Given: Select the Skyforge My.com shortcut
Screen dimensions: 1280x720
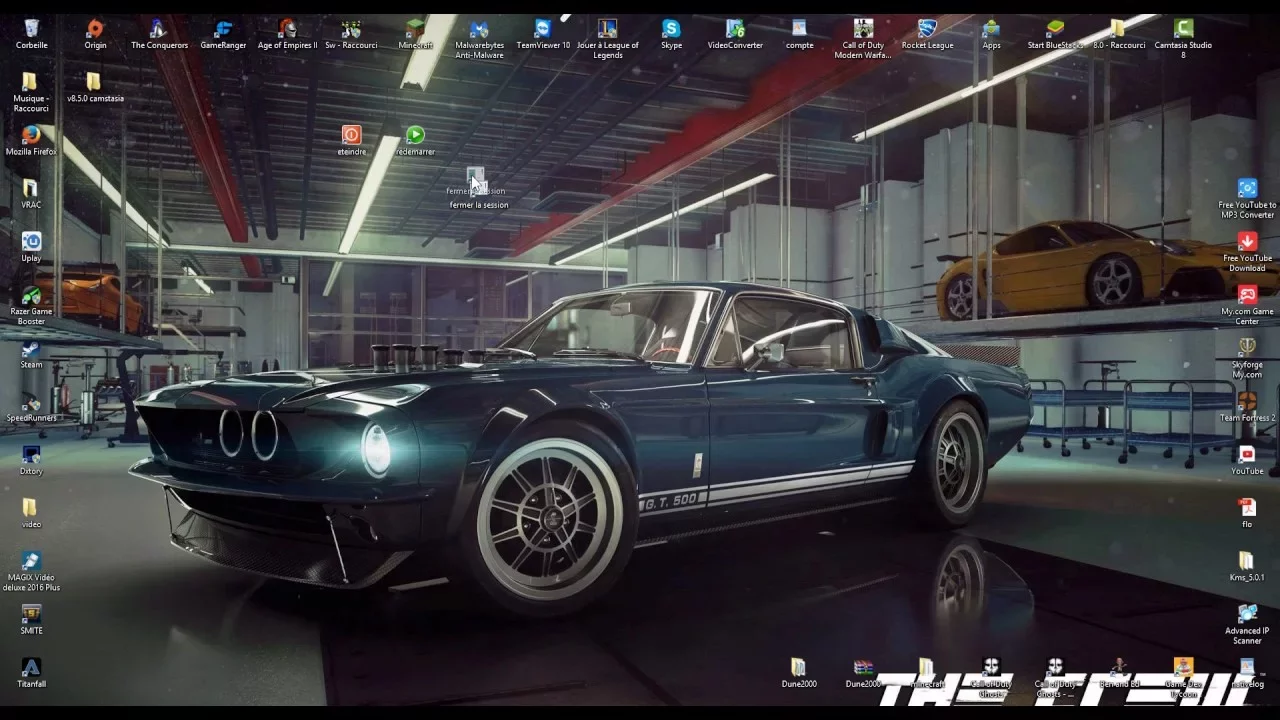Looking at the screenshot, I should coord(1247,348).
